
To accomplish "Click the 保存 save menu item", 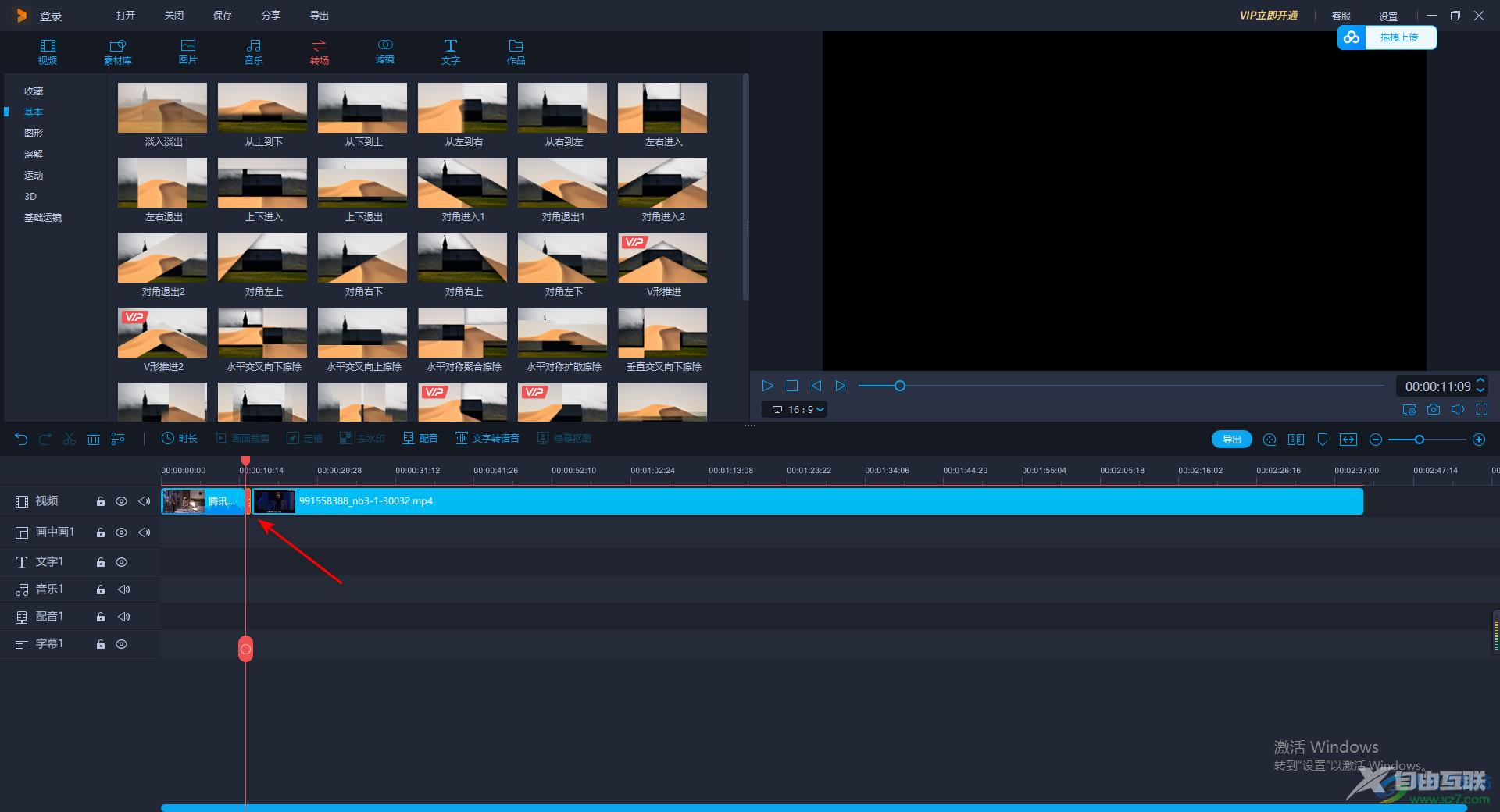I will pos(223,16).
